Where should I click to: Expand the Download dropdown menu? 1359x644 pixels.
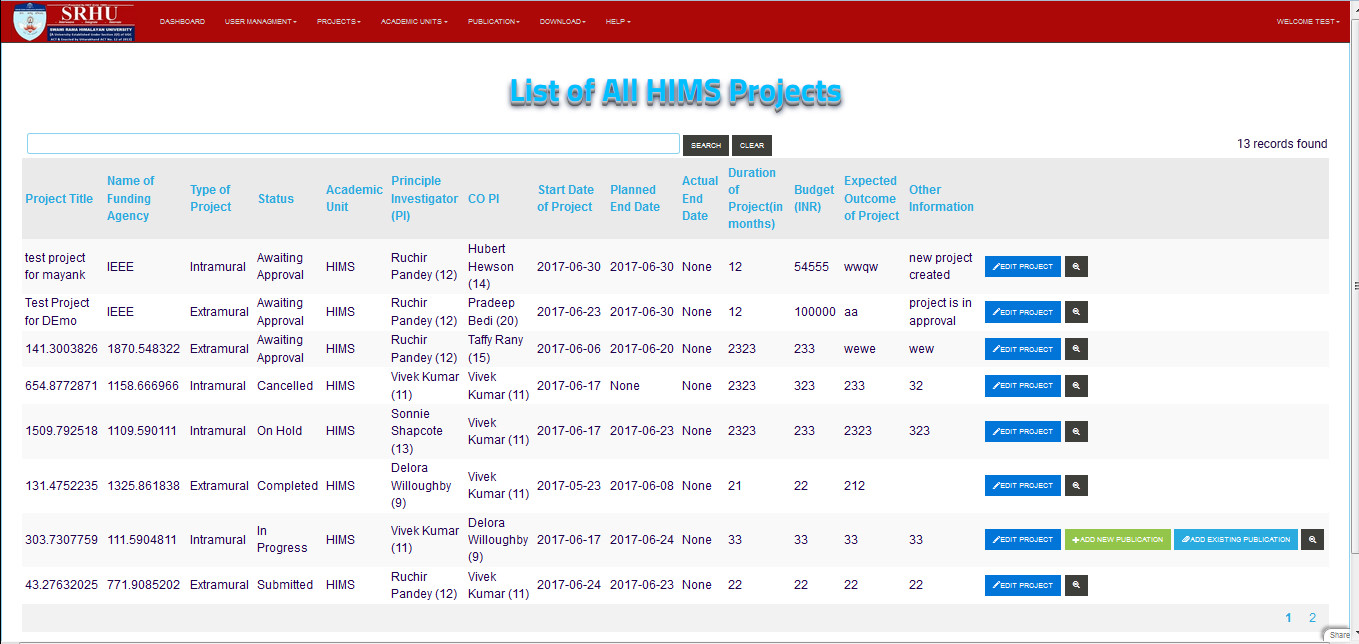pos(563,21)
